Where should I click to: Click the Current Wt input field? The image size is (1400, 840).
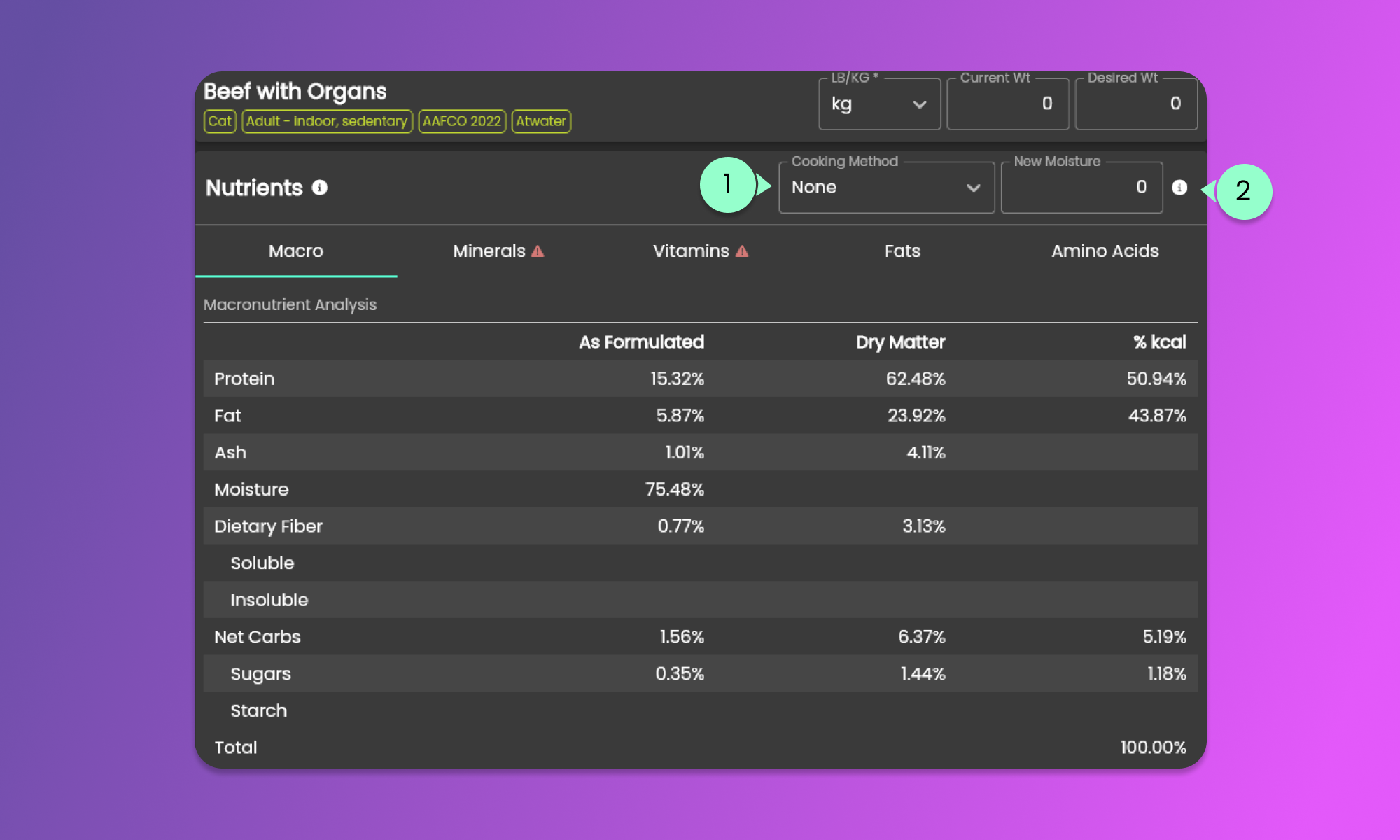point(1007,104)
